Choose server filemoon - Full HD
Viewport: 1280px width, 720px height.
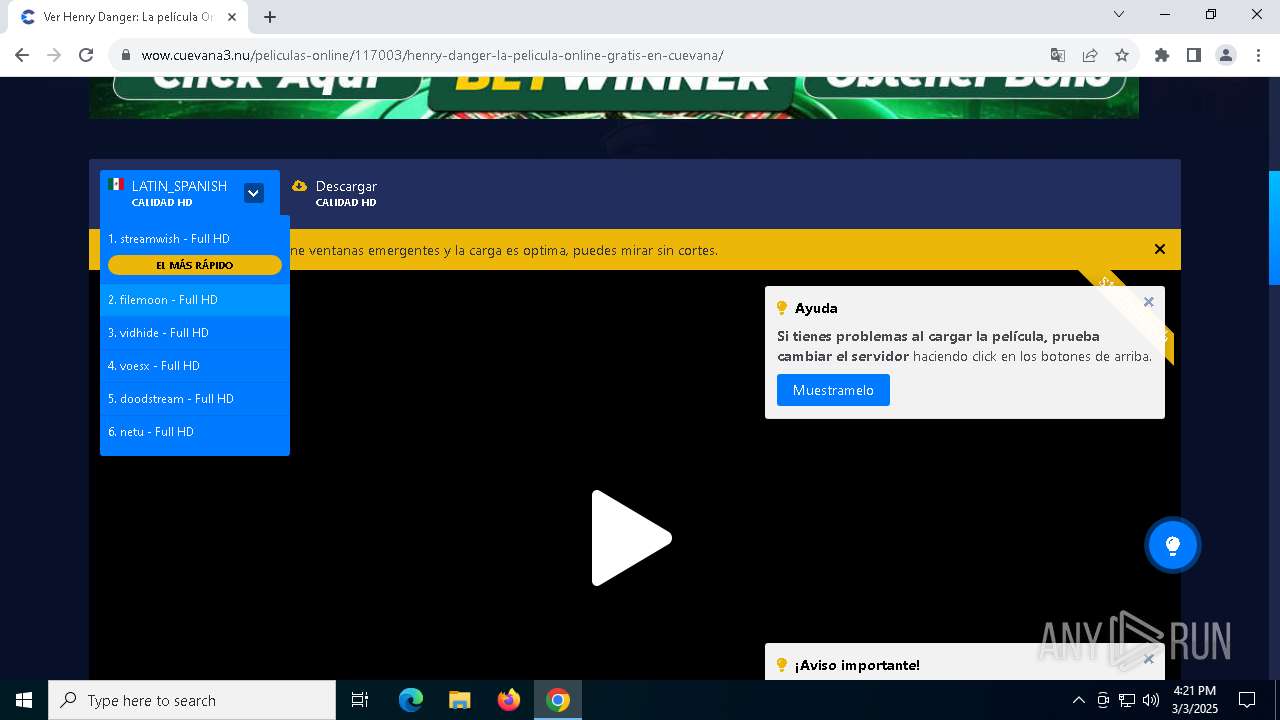point(195,300)
